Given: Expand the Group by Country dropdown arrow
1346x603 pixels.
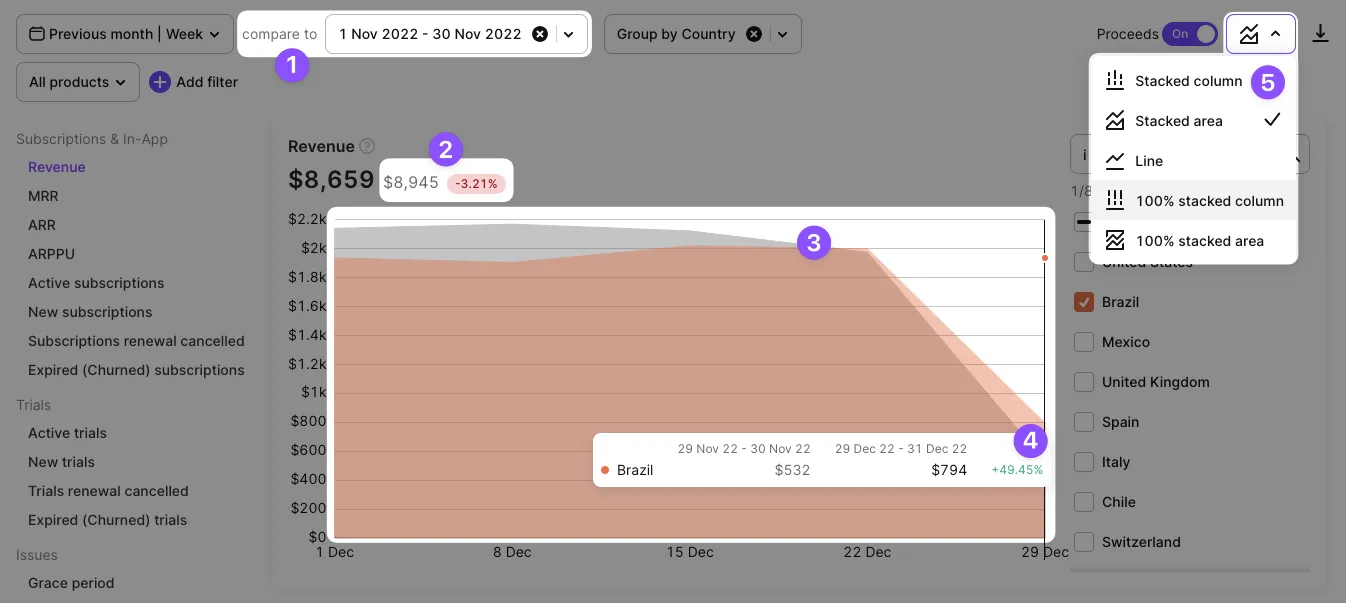Looking at the screenshot, I should (x=782, y=34).
